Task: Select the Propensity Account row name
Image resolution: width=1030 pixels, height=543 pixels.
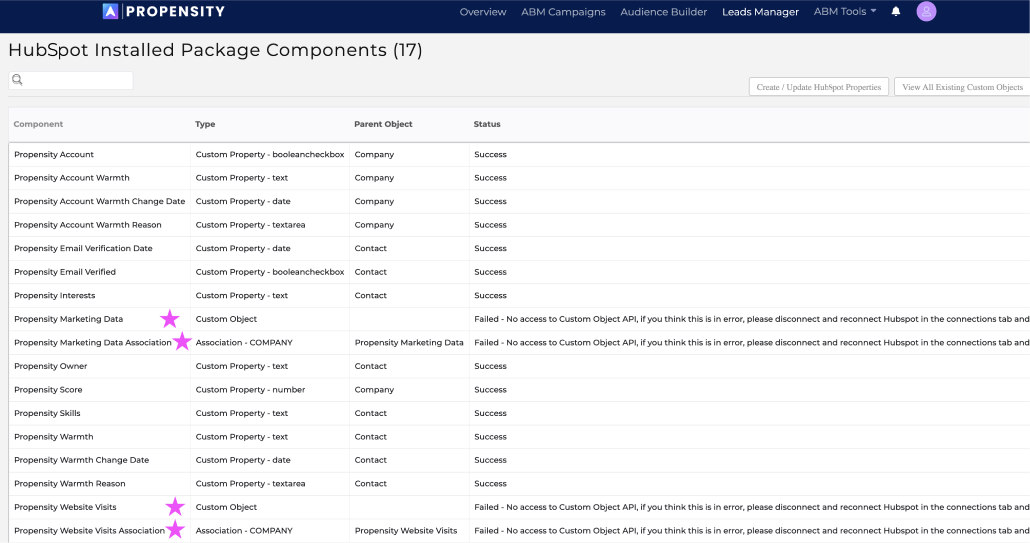Action: (x=54, y=154)
